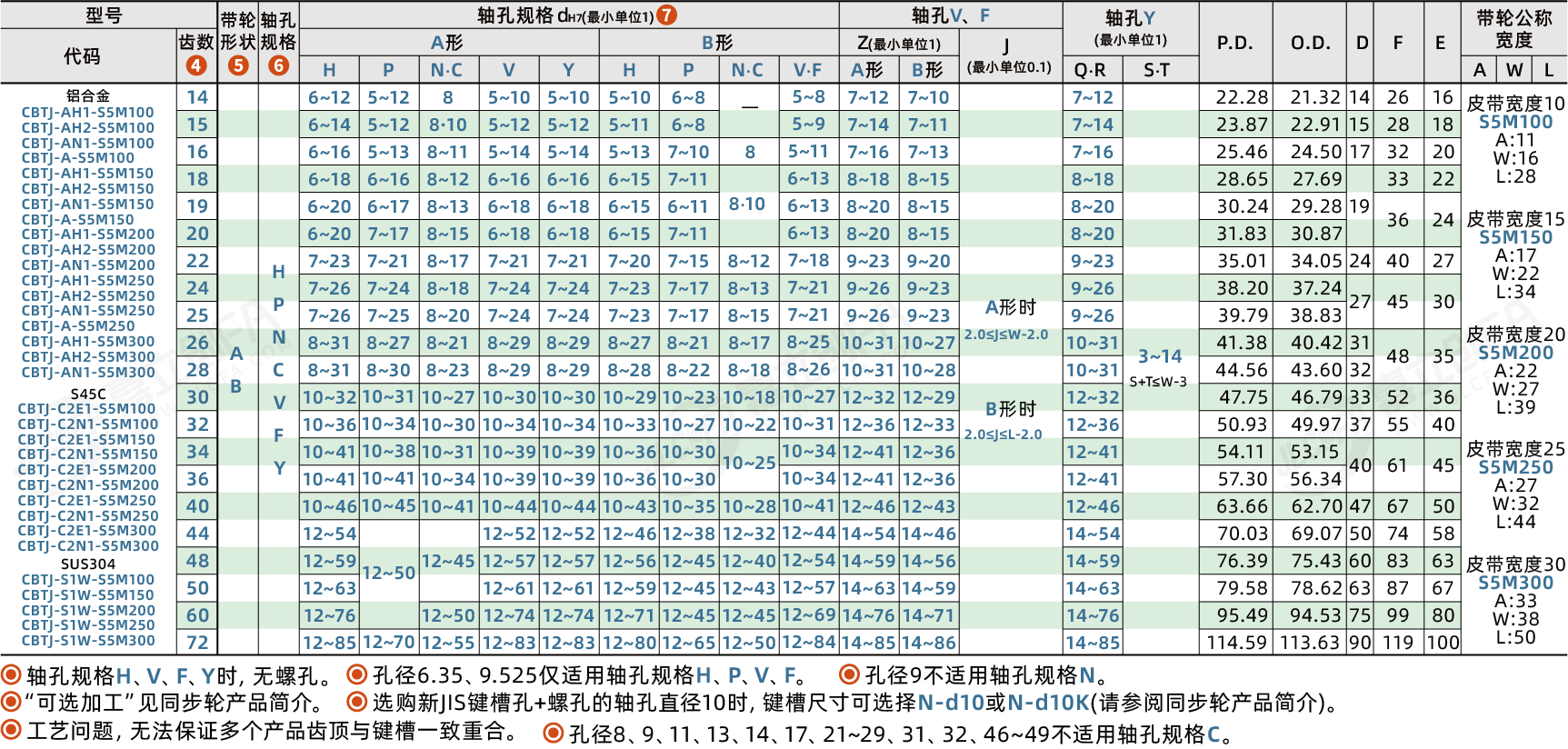Select the S·T sub-header

tap(1156, 70)
